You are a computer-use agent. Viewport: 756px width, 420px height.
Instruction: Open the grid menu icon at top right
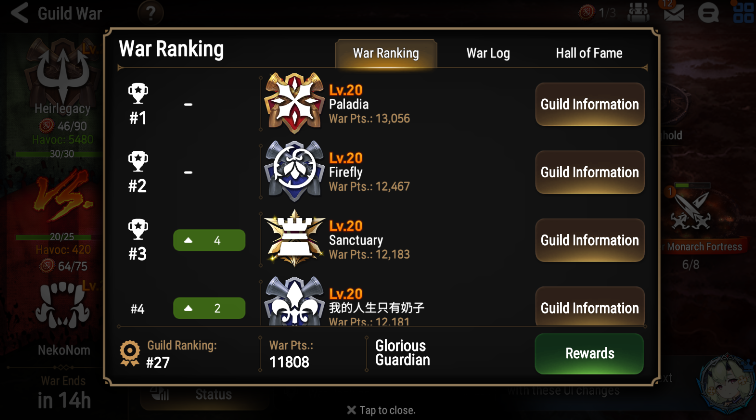tap(744, 13)
